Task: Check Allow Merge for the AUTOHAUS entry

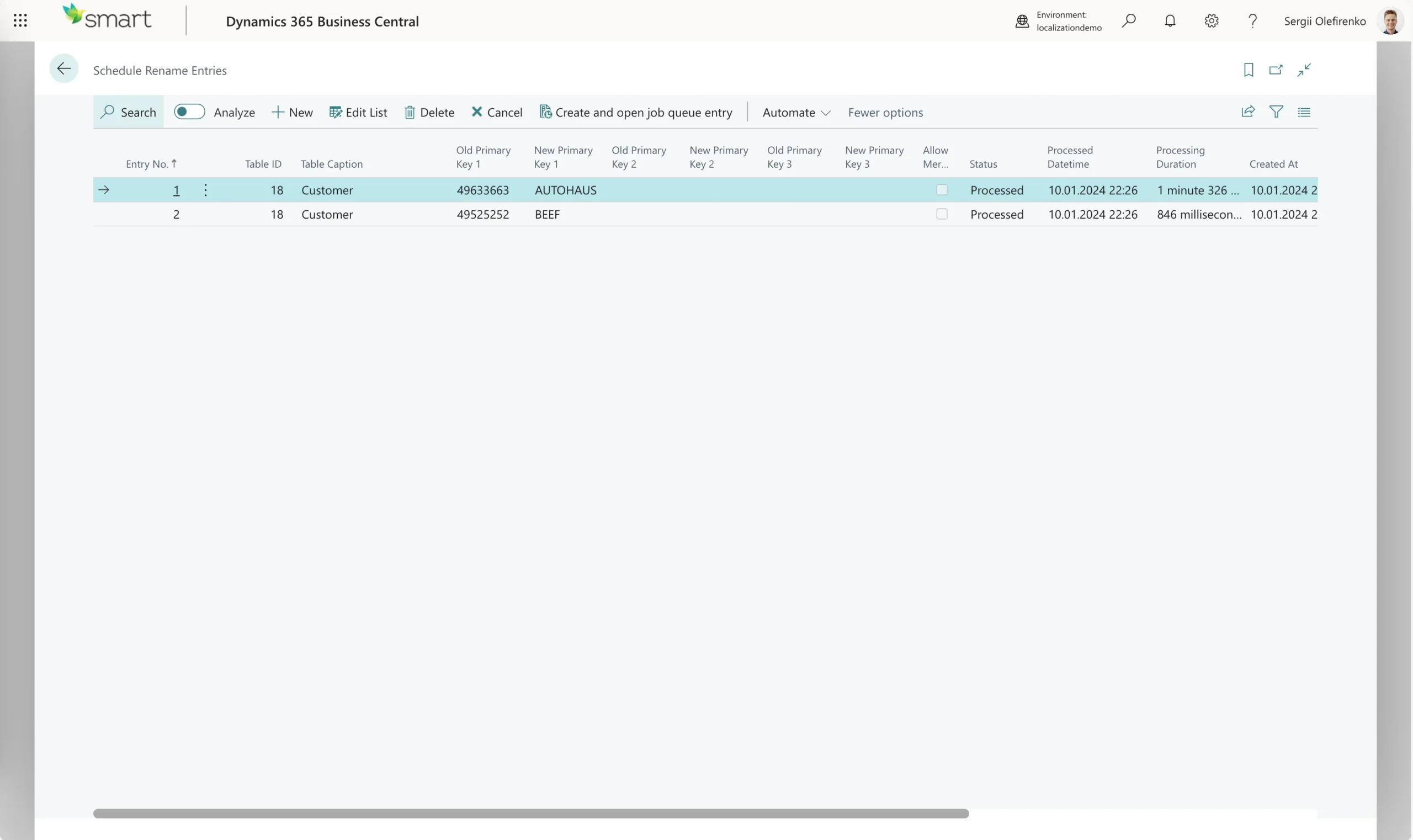Action: tap(941, 190)
